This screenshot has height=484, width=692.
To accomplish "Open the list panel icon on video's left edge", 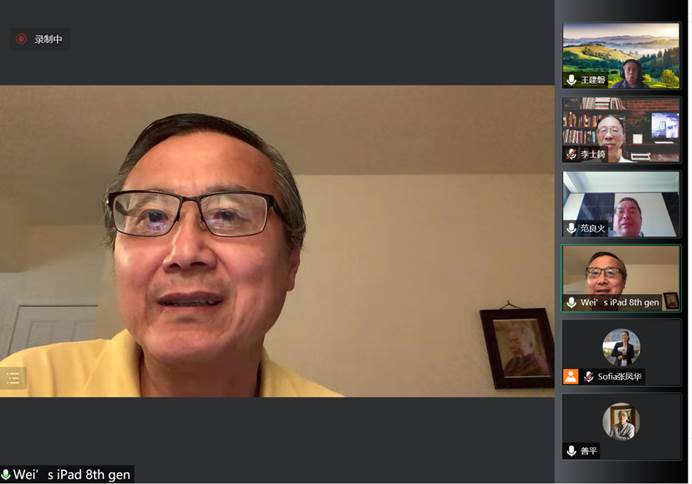I will 13,378.
